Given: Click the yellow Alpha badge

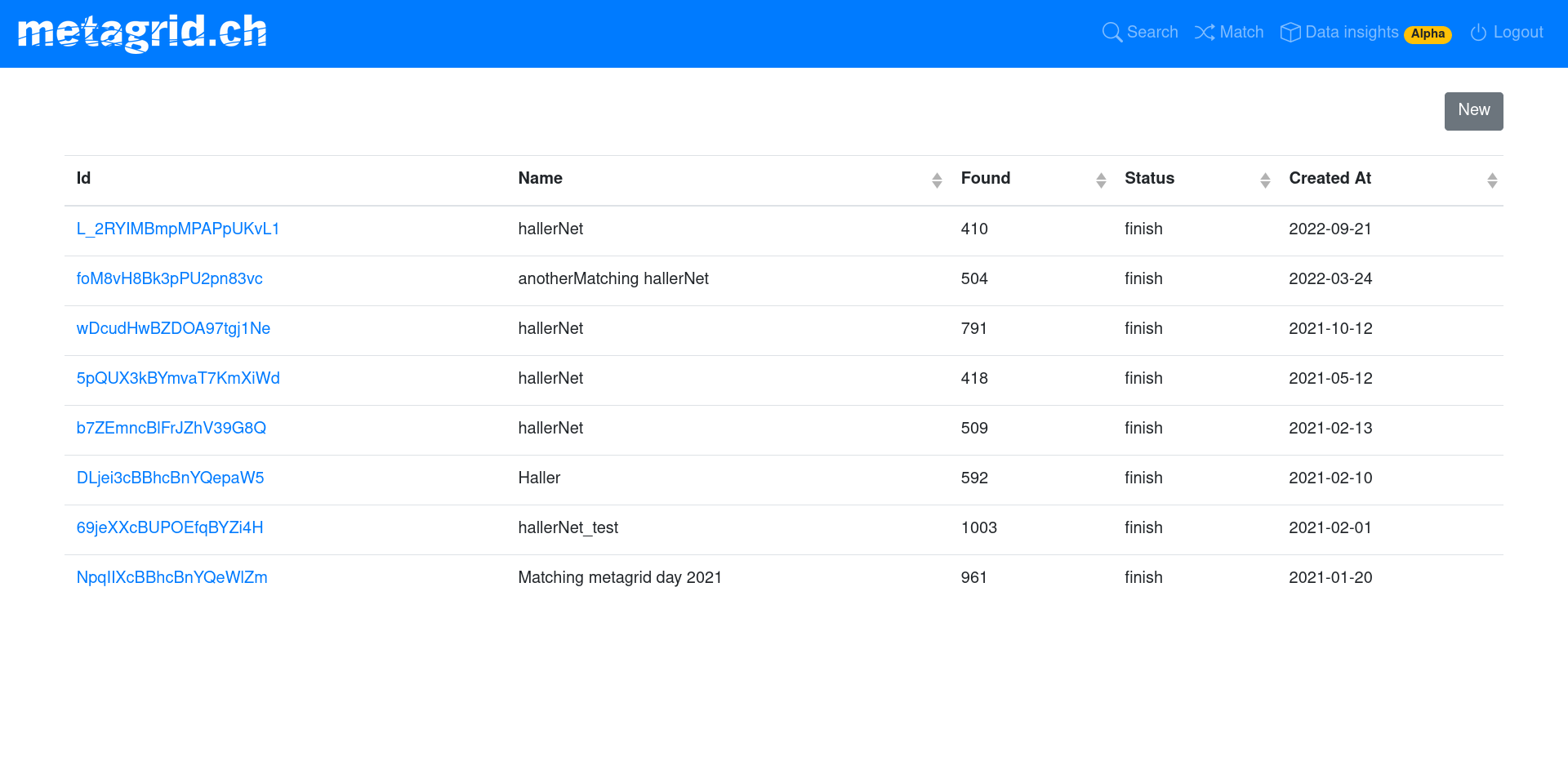Looking at the screenshot, I should (x=1427, y=34).
